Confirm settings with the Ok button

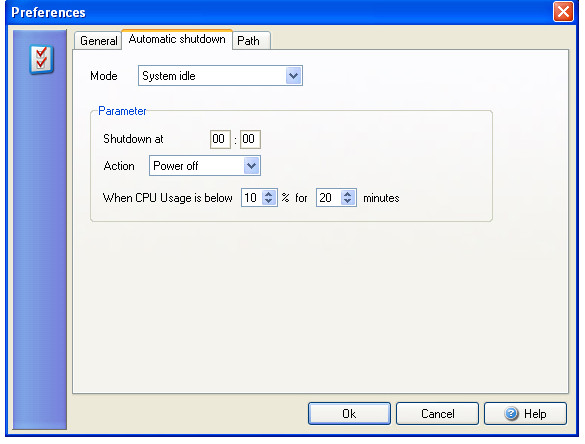(x=349, y=413)
